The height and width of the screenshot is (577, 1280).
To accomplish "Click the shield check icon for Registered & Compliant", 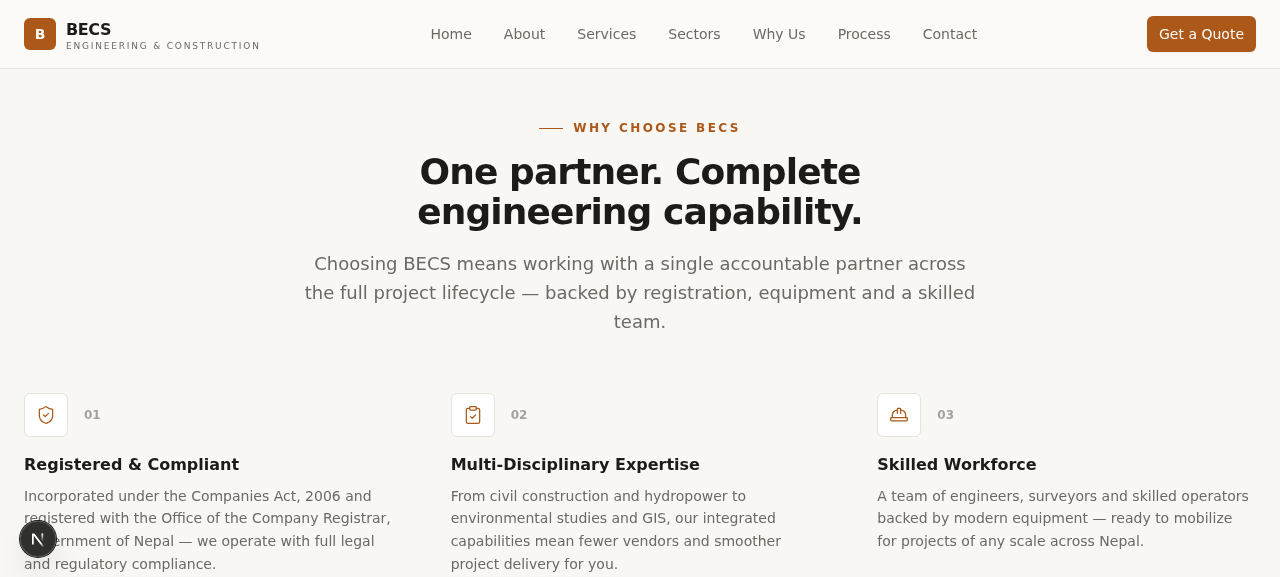I will tap(46, 415).
